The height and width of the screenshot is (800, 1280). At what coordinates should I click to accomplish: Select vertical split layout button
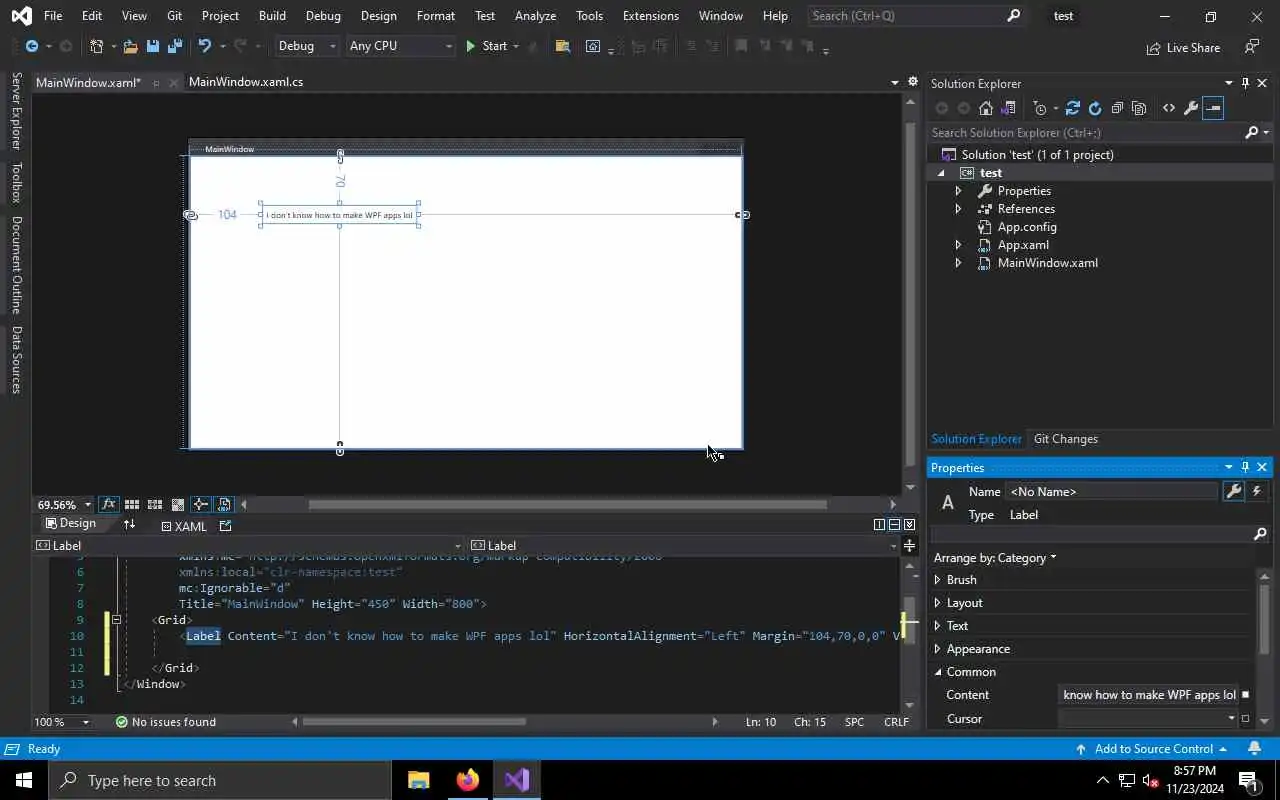[879, 524]
